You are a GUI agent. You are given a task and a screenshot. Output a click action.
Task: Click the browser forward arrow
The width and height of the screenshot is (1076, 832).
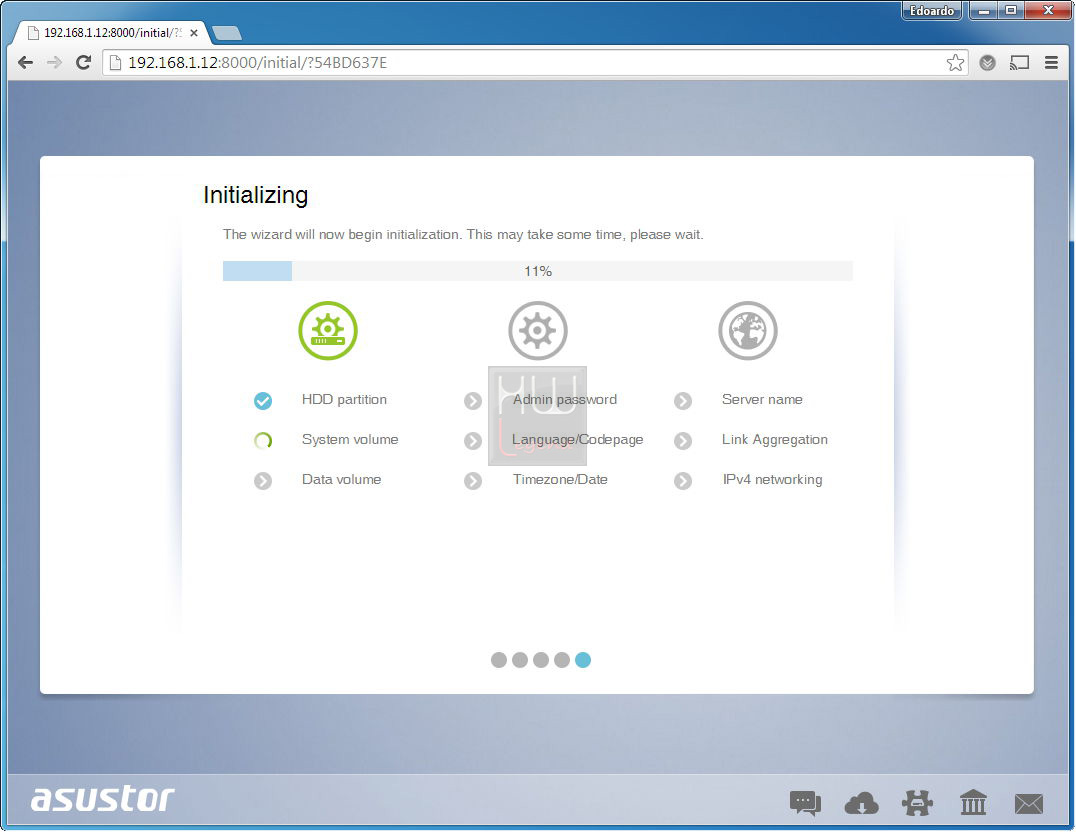[x=54, y=62]
